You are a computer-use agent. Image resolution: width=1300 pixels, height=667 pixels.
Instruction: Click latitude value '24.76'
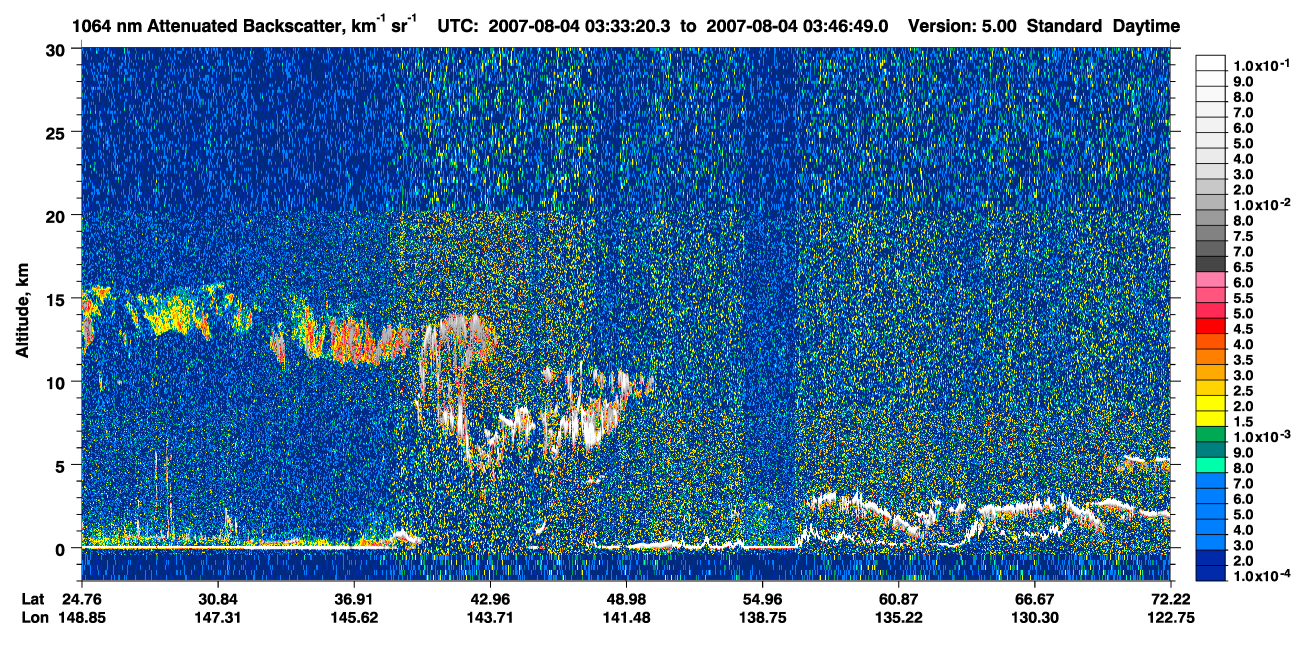click(82, 598)
